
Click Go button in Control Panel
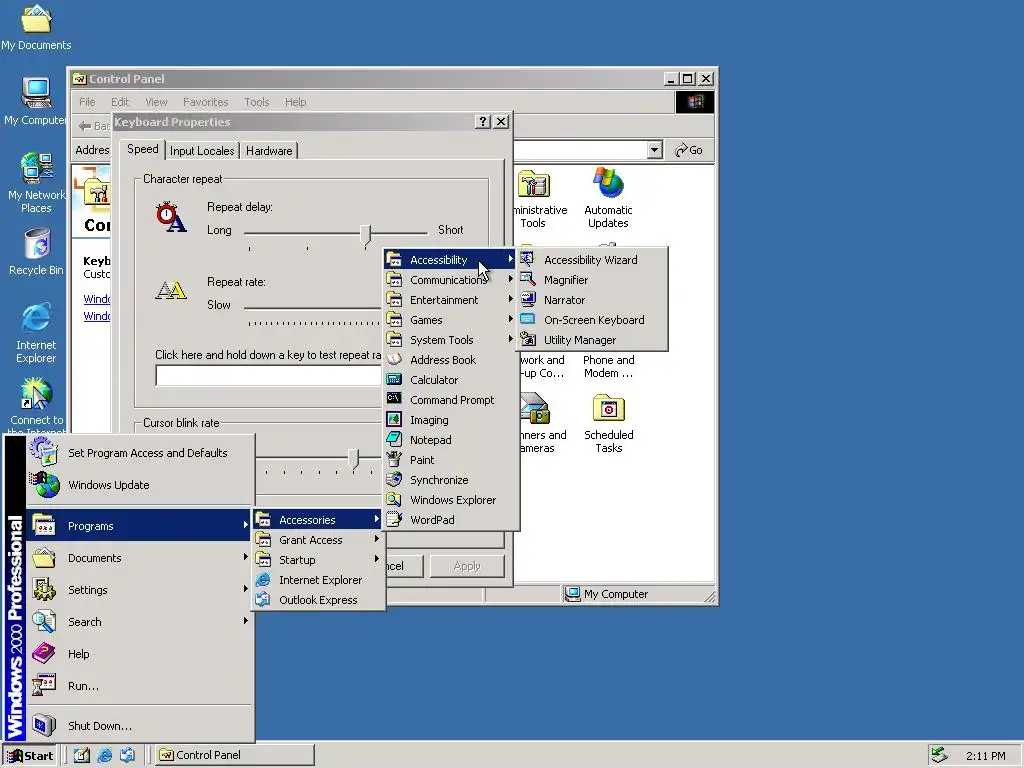coord(689,150)
